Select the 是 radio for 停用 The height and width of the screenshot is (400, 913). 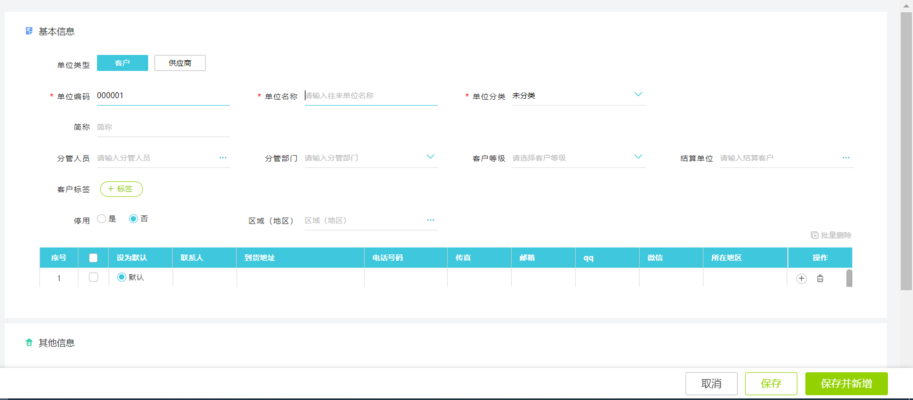[101, 219]
